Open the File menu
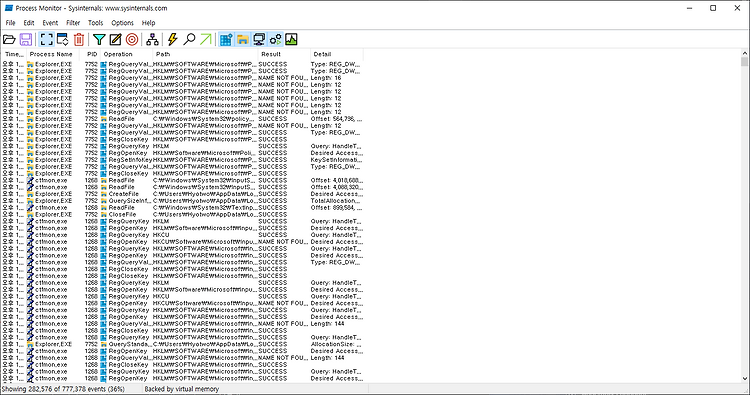The image size is (750, 395). (x=11, y=22)
